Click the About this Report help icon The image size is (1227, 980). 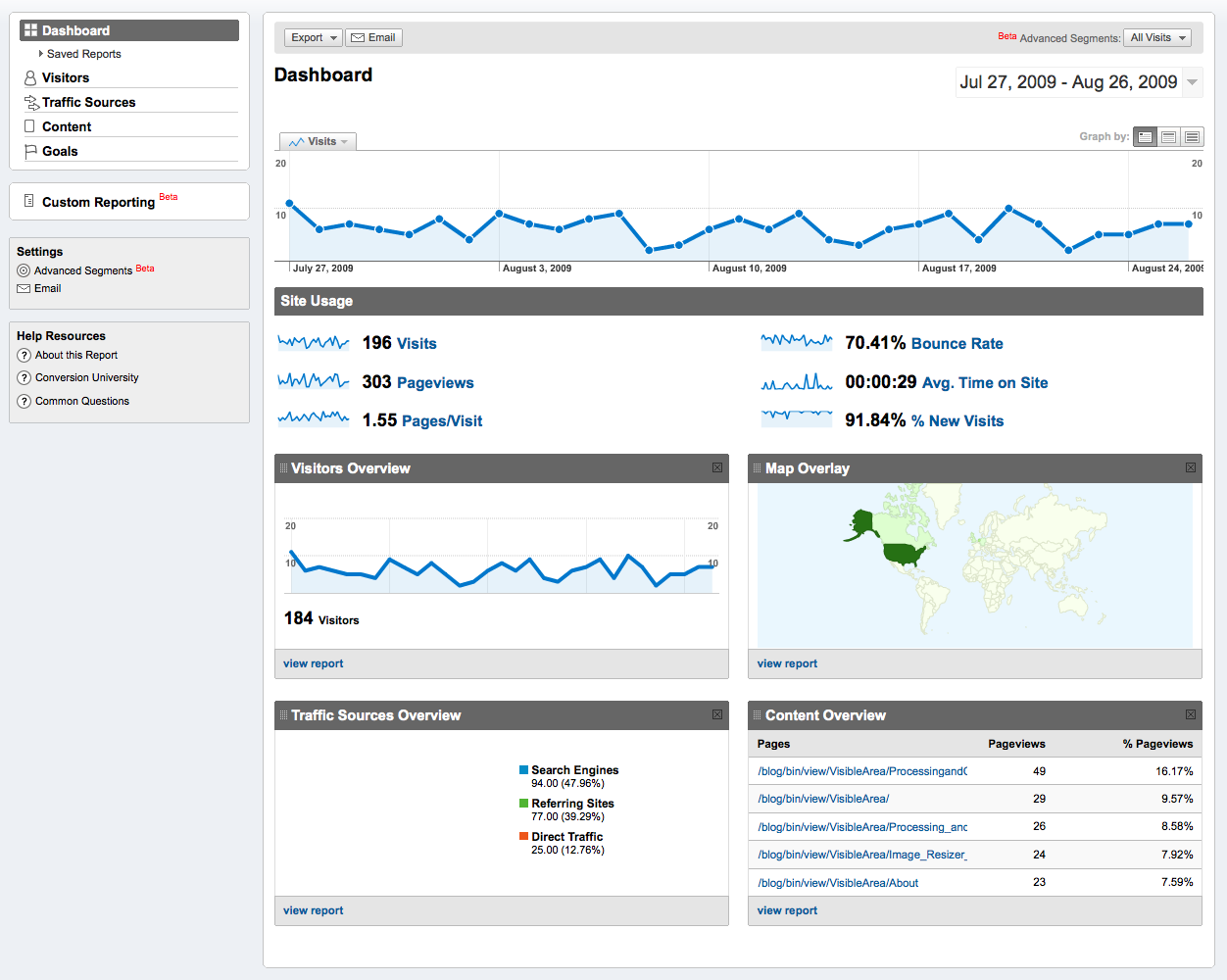[25, 356]
